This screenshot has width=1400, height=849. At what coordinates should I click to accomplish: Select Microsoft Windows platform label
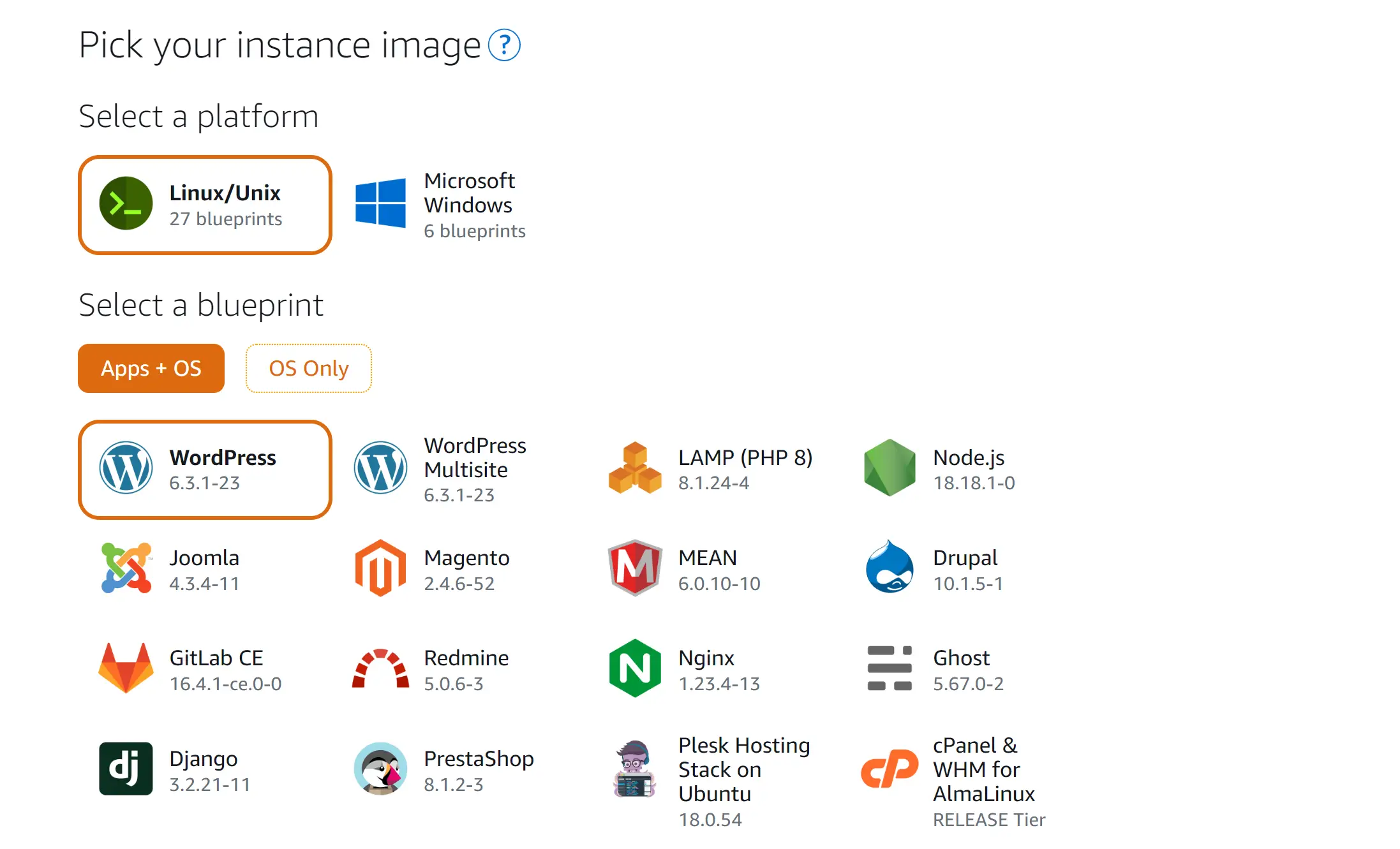click(470, 193)
